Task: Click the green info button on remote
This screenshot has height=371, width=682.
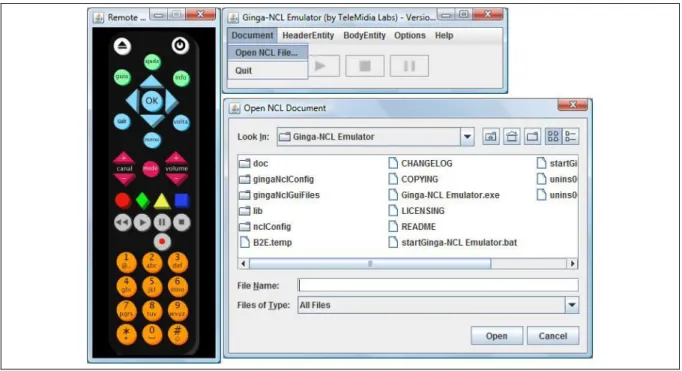Action: [181, 78]
